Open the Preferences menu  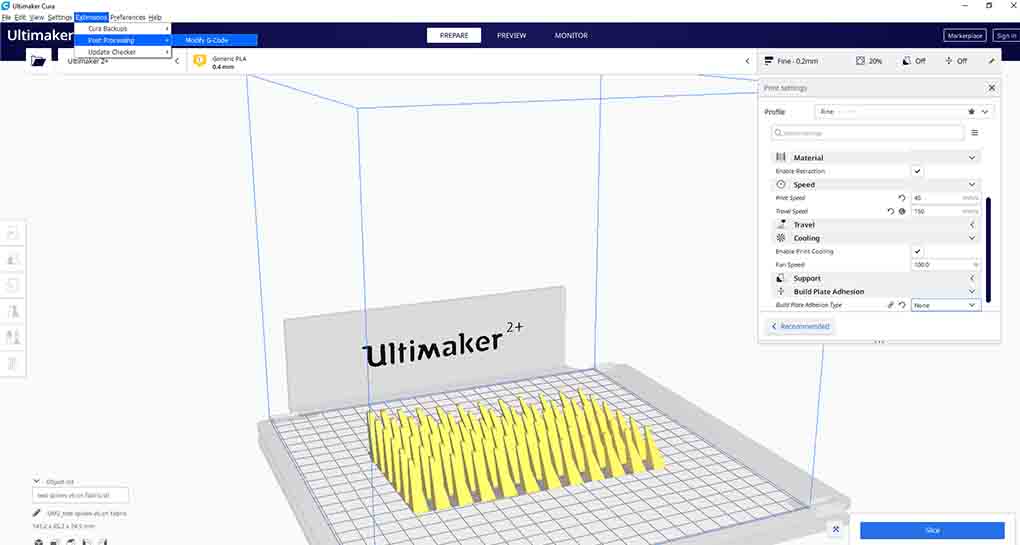click(128, 18)
